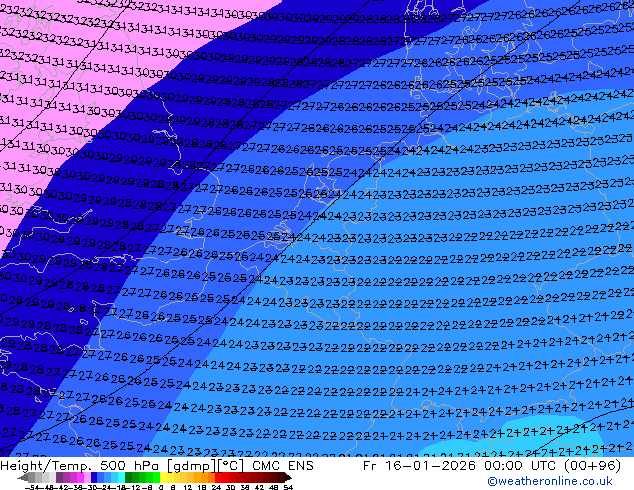The image size is (634, 490).
Task: Click the date "16-01-2026" in caption
Action: pyautogui.click(x=430, y=466)
